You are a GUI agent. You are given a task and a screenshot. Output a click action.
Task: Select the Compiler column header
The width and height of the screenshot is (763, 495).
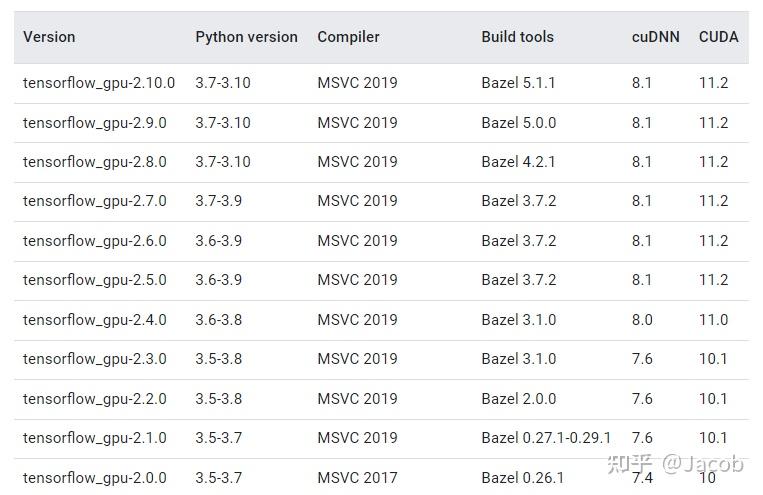click(x=348, y=37)
